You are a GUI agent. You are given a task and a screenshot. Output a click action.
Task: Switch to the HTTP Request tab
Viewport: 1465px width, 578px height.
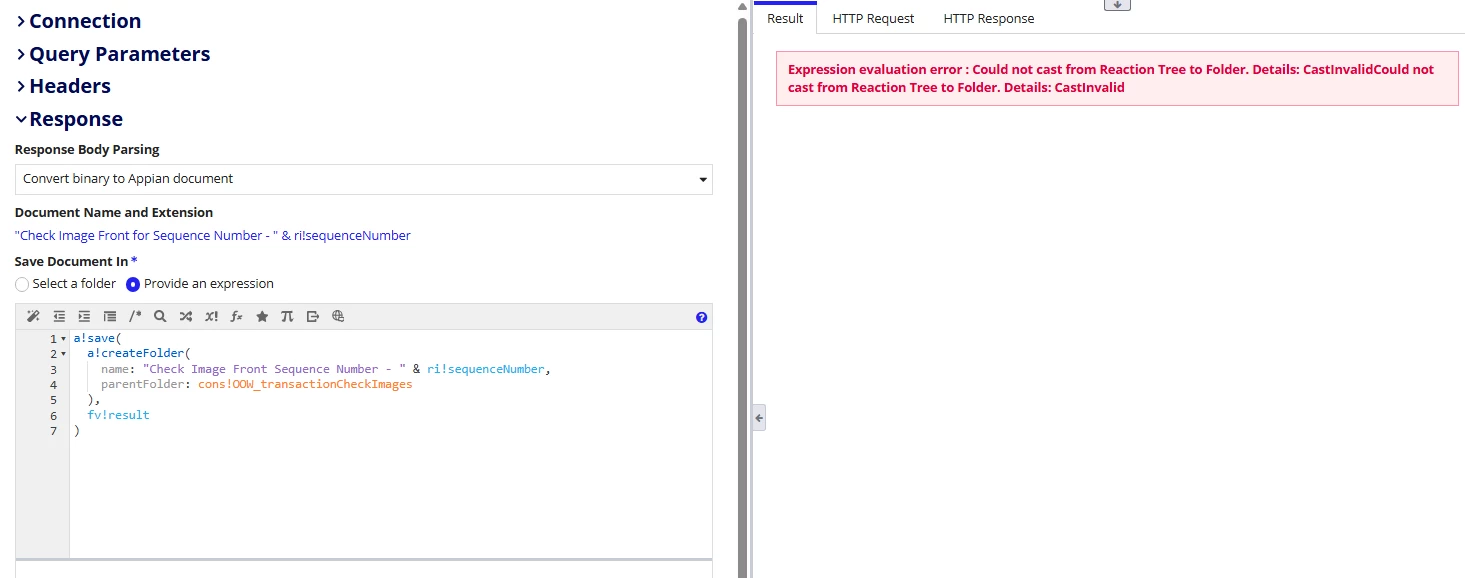click(873, 18)
